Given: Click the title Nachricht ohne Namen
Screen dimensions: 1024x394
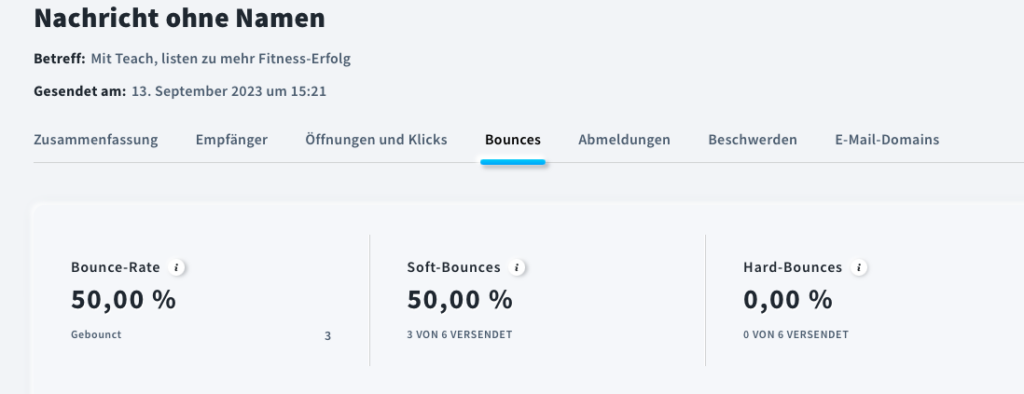Looking at the screenshot, I should (180, 18).
